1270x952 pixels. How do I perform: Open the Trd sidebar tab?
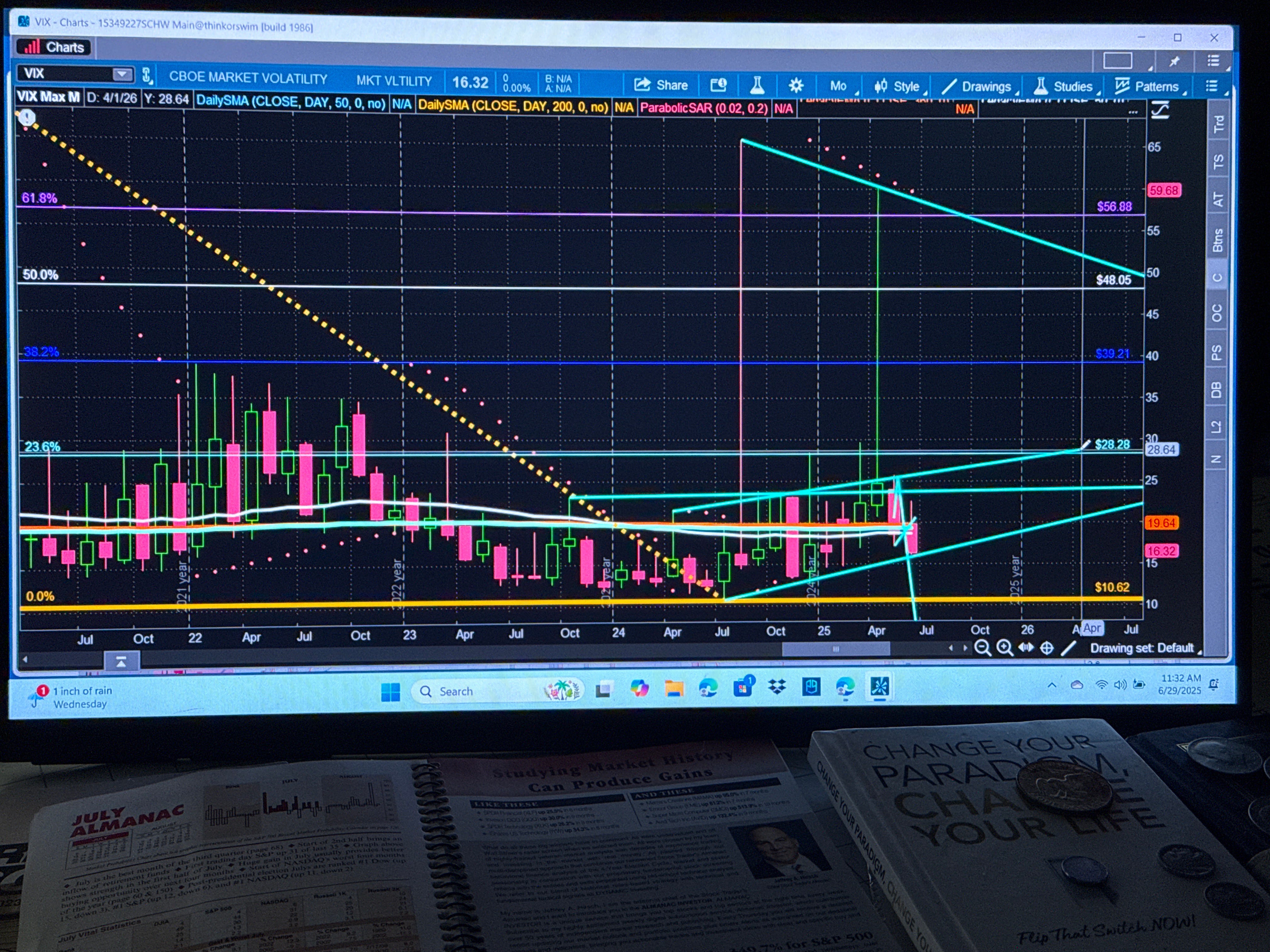click(x=1218, y=123)
